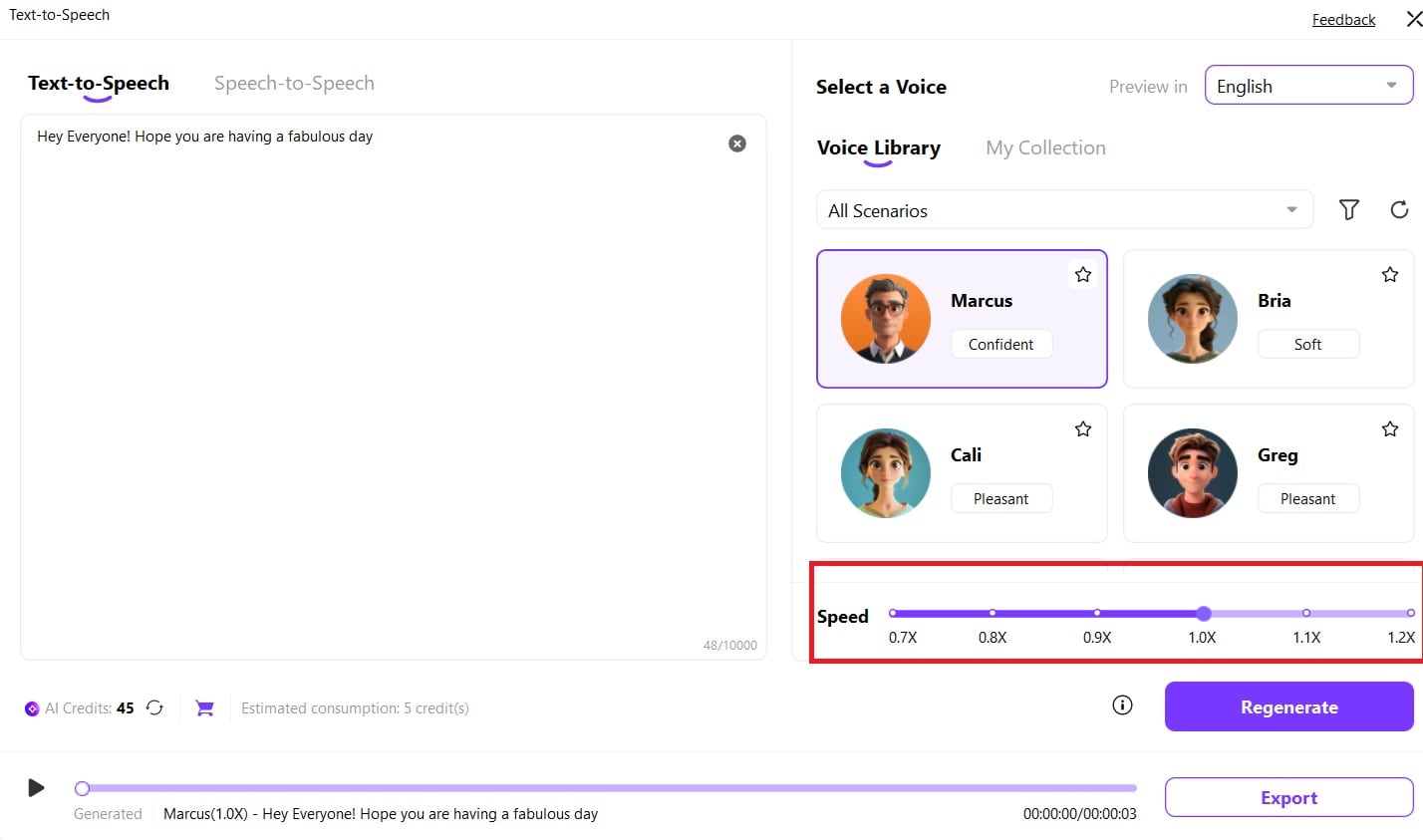Close the Text-to-Speech window
The height and width of the screenshot is (840, 1423).
1413,19
